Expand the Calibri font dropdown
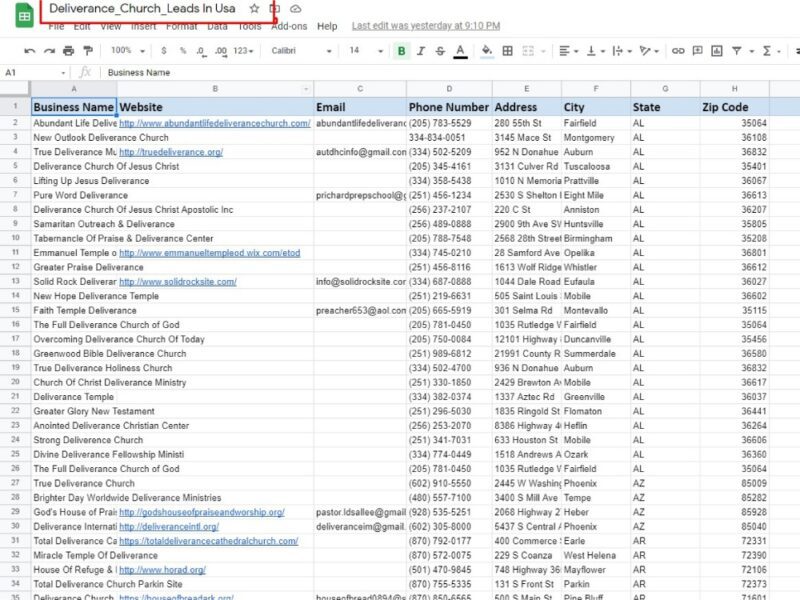The width and height of the screenshot is (800, 600). click(300, 50)
